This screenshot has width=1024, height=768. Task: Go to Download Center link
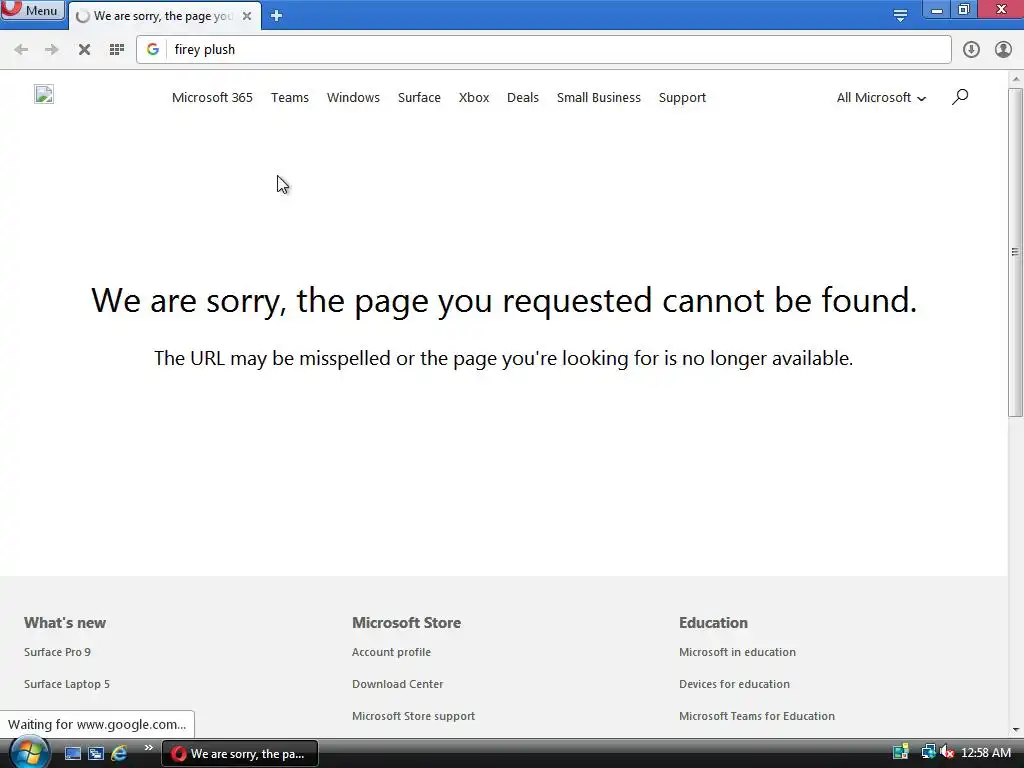(x=398, y=684)
